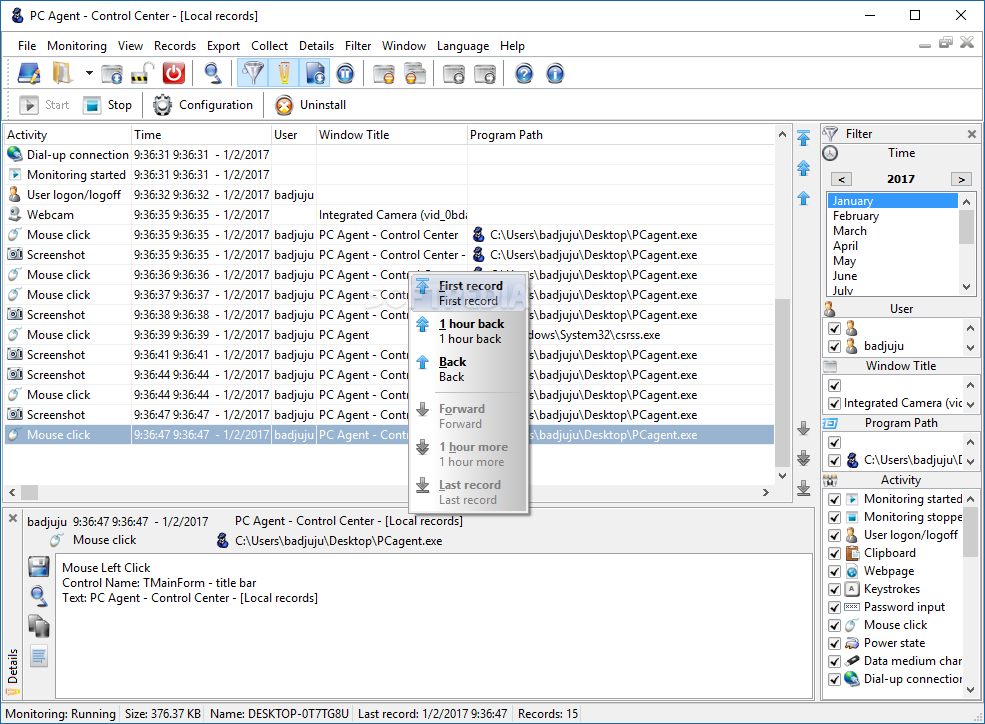Screen dimensions: 985x724
Task: Close the Filter panel
Action: [972, 134]
